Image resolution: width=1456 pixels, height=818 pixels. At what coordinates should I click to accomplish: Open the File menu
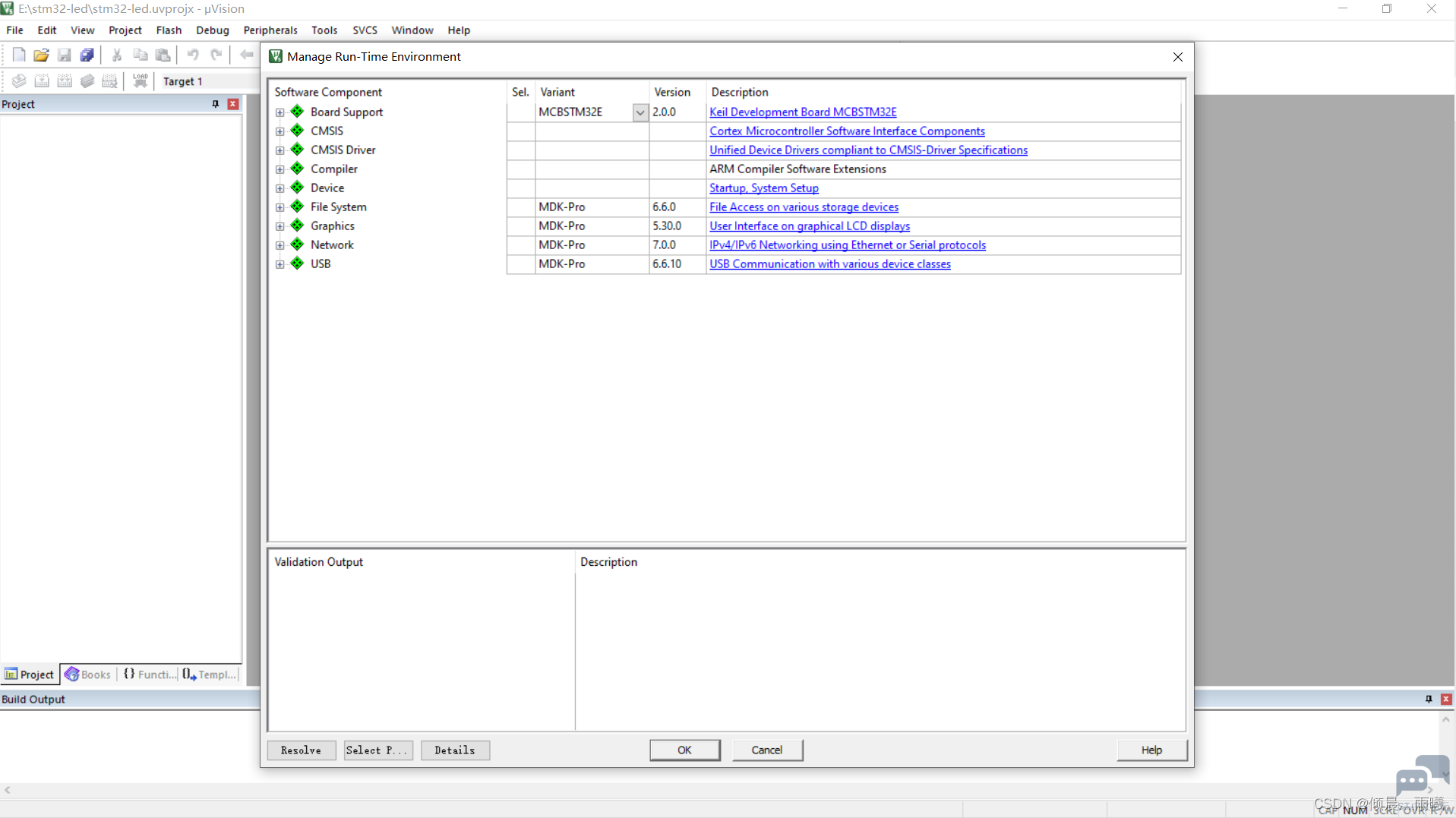tap(14, 30)
